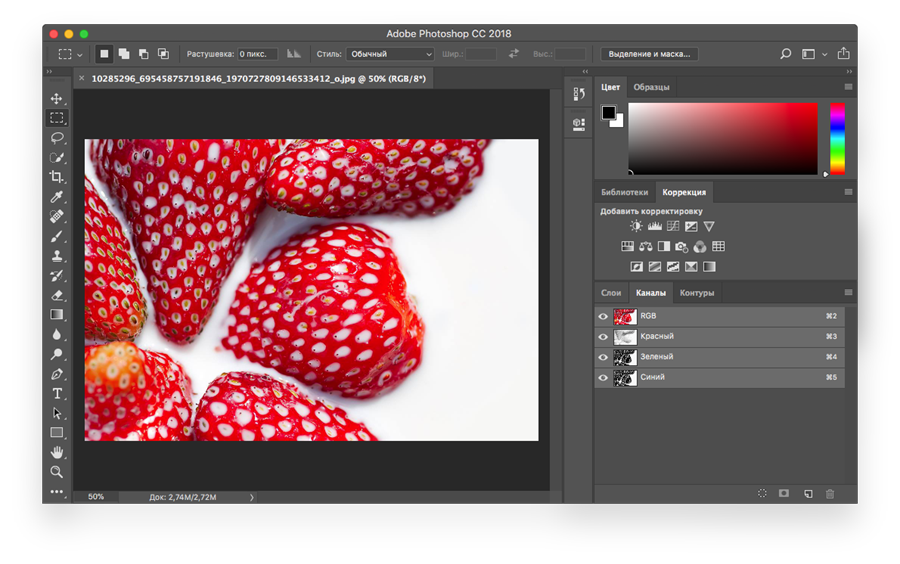Viewport: 900px width, 564px height.
Task: Activate the Zoom tool in the toolbar
Action: (57, 472)
